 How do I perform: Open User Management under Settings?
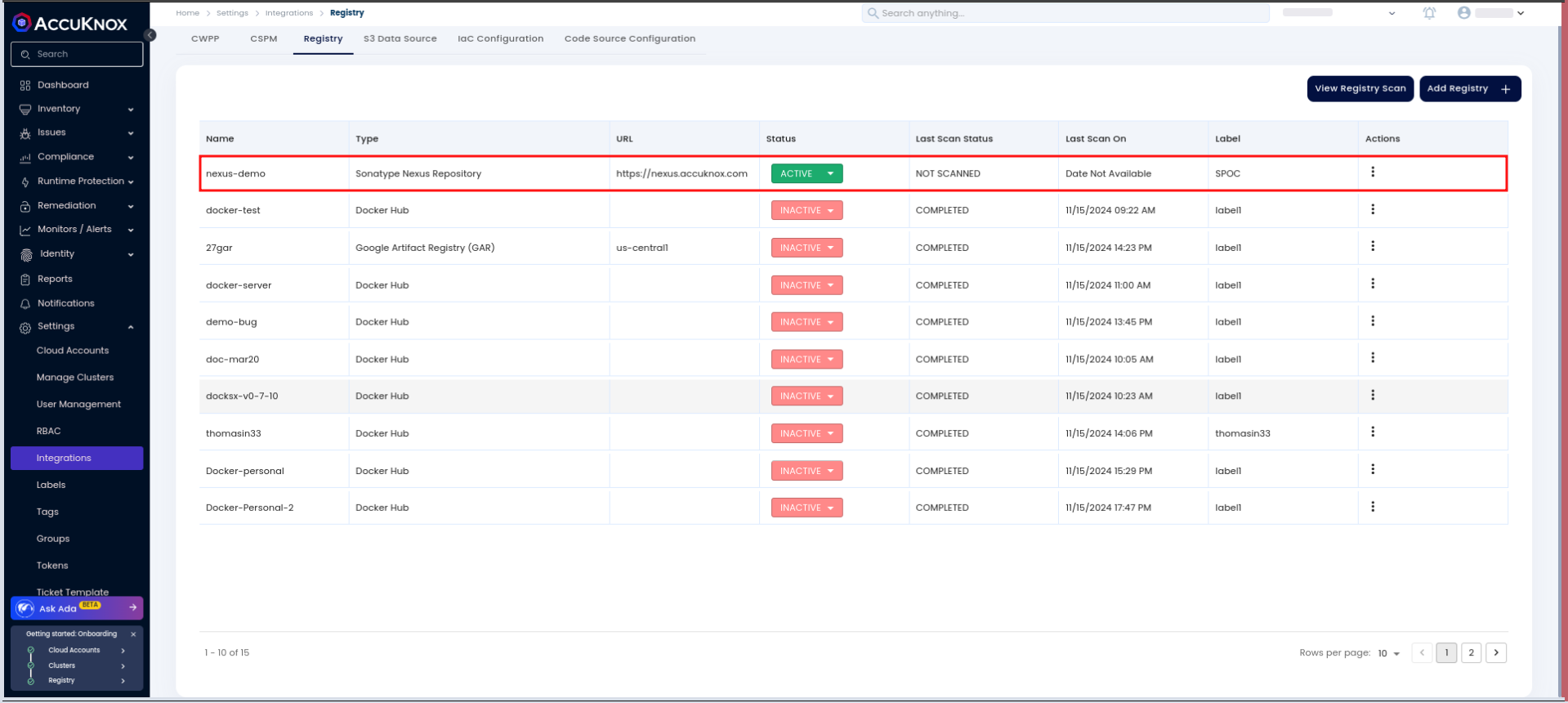[78, 405]
